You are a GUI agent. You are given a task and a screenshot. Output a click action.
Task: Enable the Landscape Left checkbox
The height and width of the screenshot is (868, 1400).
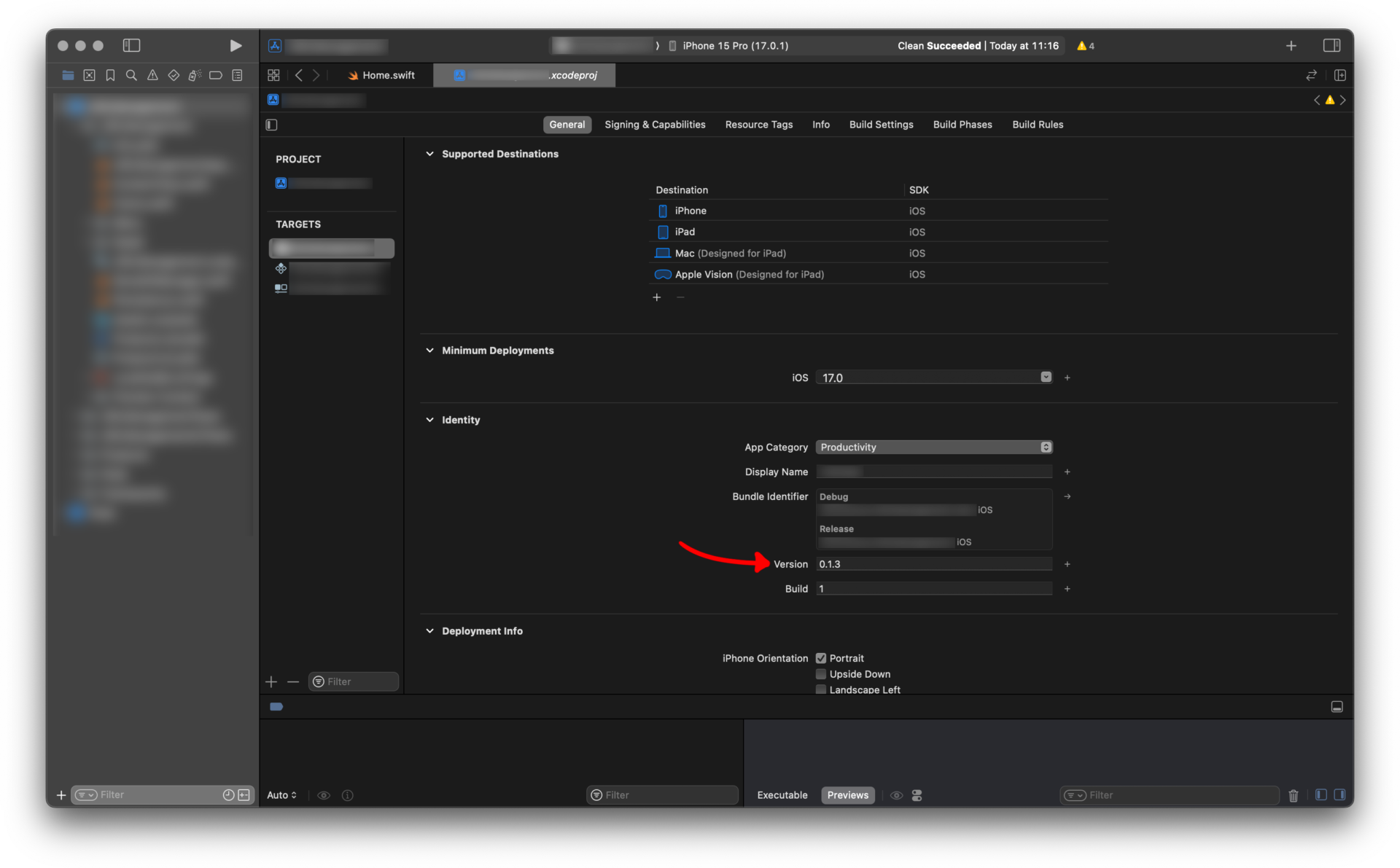pos(821,689)
